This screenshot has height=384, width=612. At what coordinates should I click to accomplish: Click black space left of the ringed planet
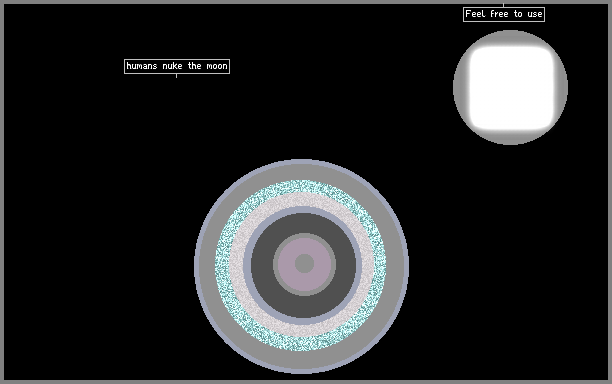tap(98, 265)
